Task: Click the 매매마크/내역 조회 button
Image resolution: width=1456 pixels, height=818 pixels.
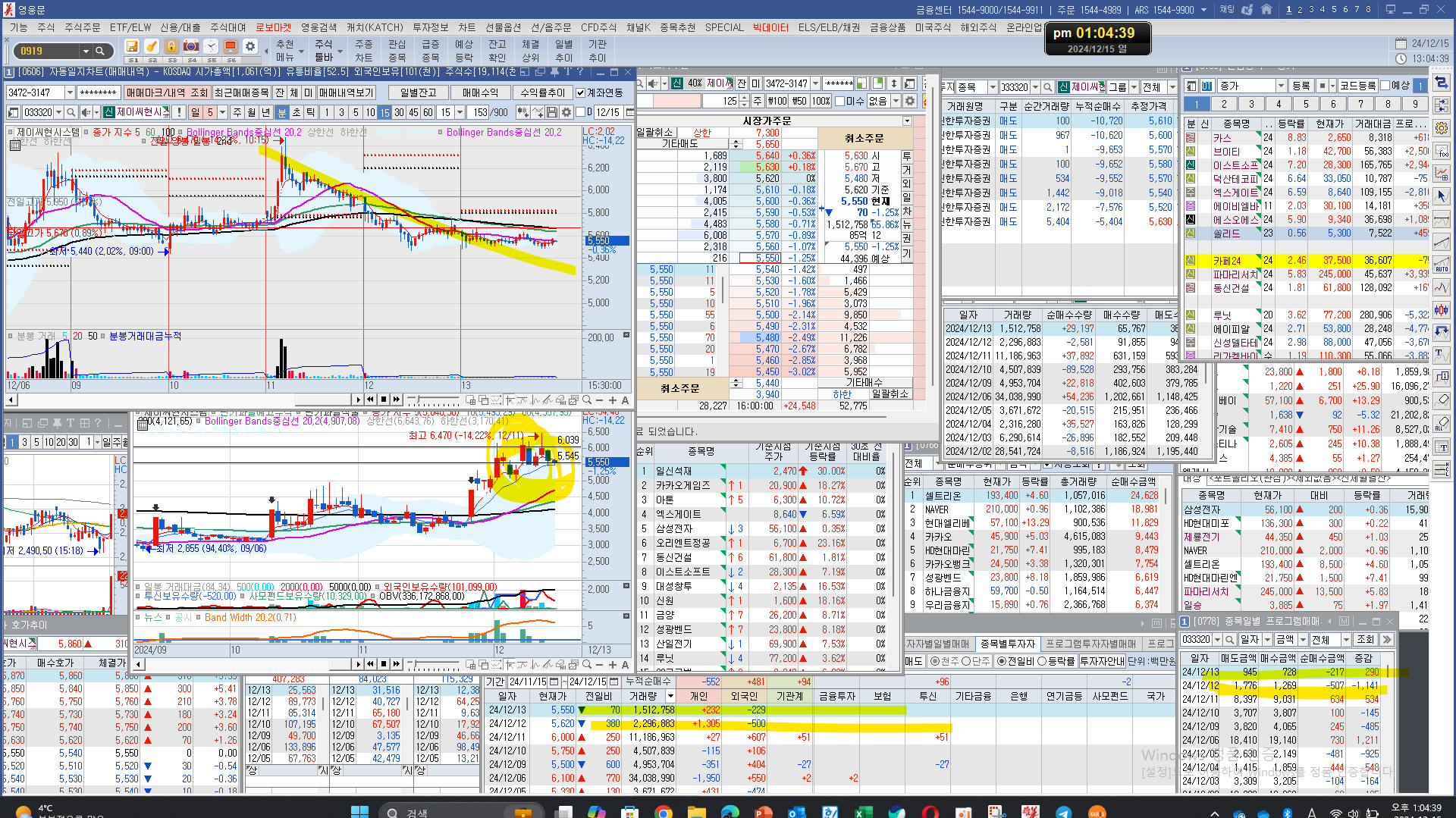Action: [167, 92]
